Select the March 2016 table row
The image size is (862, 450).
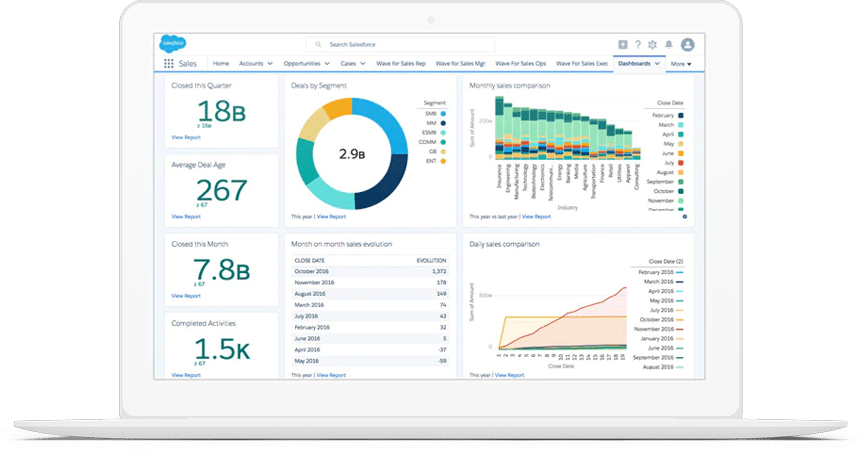point(370,305)
